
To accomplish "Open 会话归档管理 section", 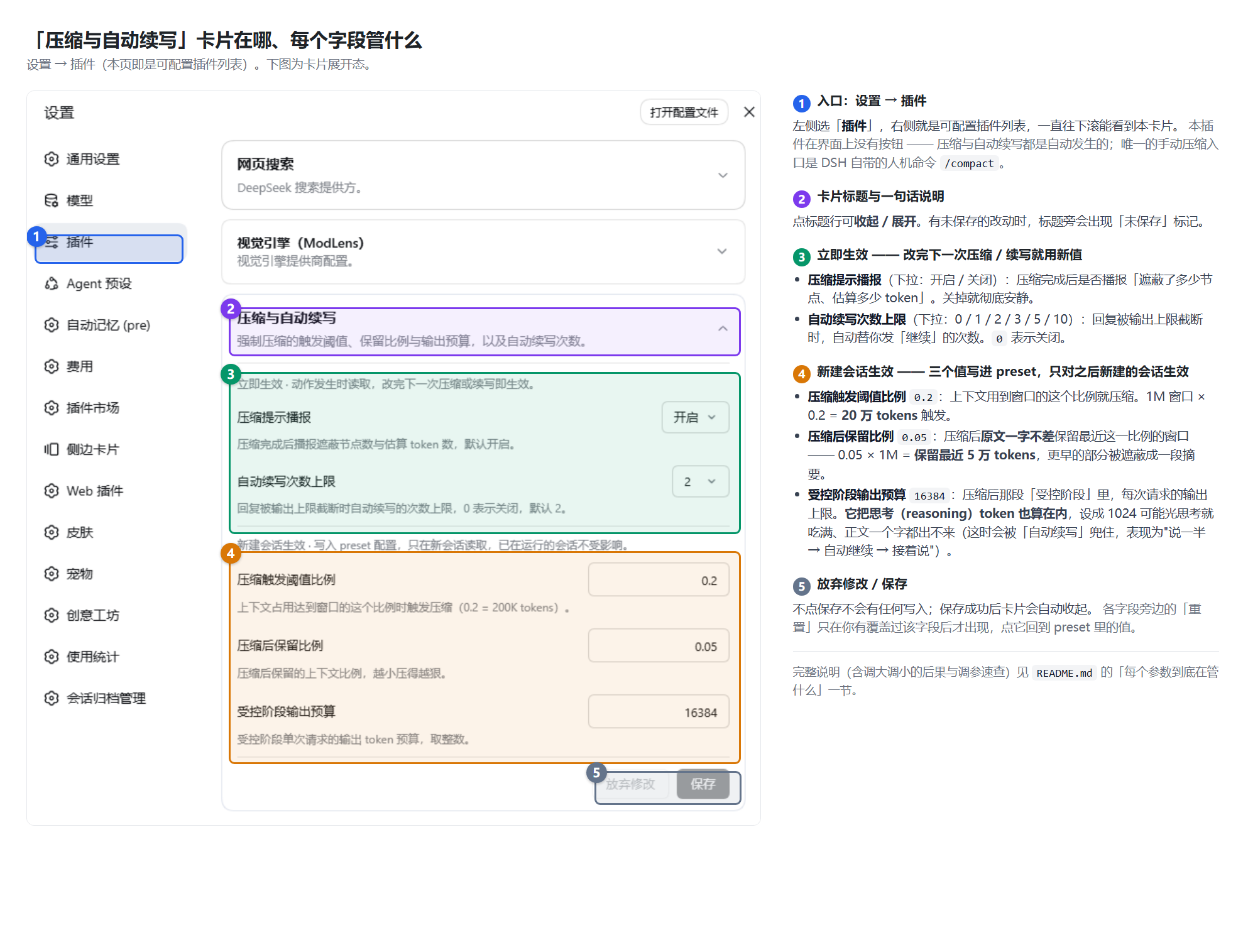I will (111, 698).
